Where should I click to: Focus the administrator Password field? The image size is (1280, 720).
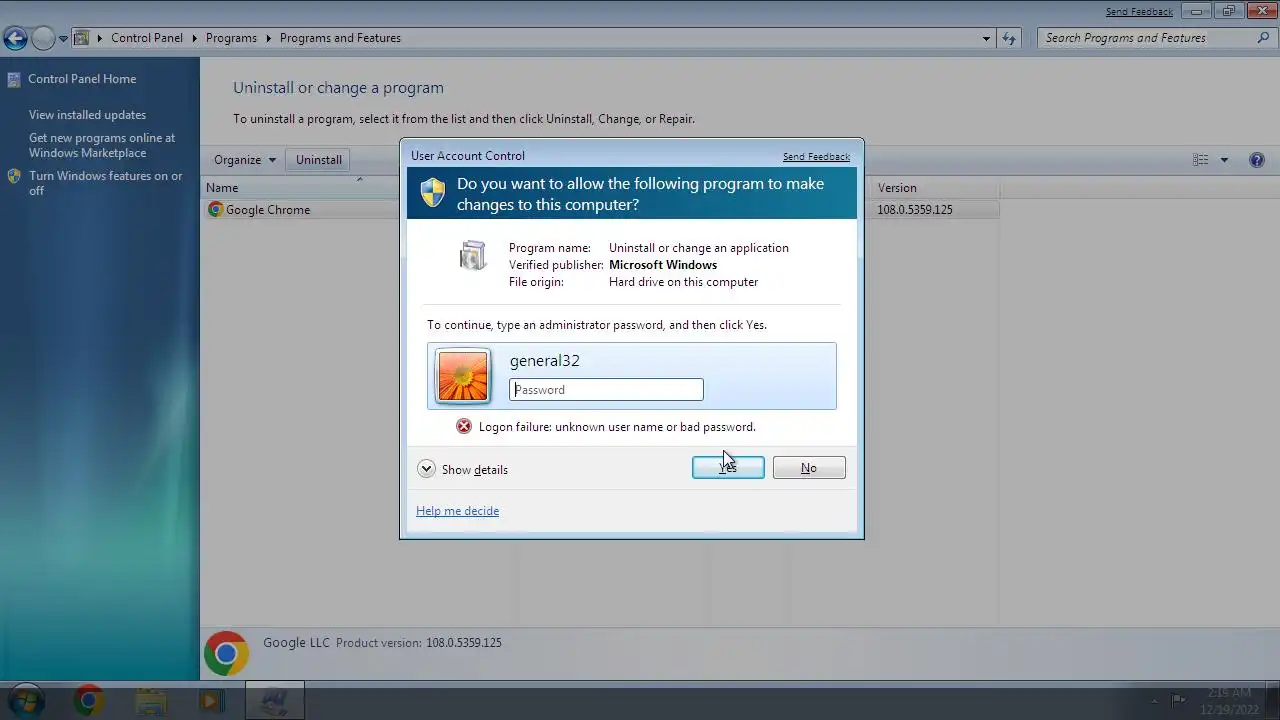[606, 390]
